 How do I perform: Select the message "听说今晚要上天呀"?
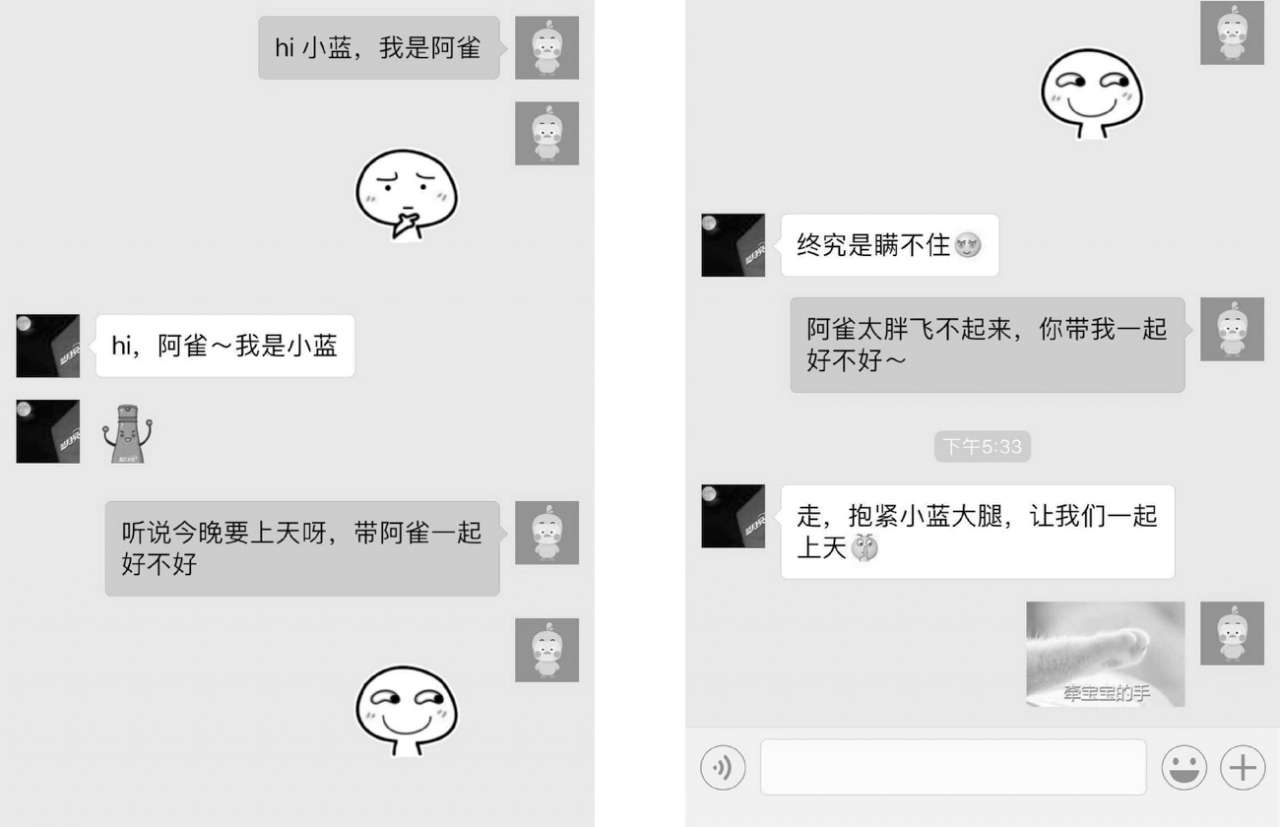(303, 549)
